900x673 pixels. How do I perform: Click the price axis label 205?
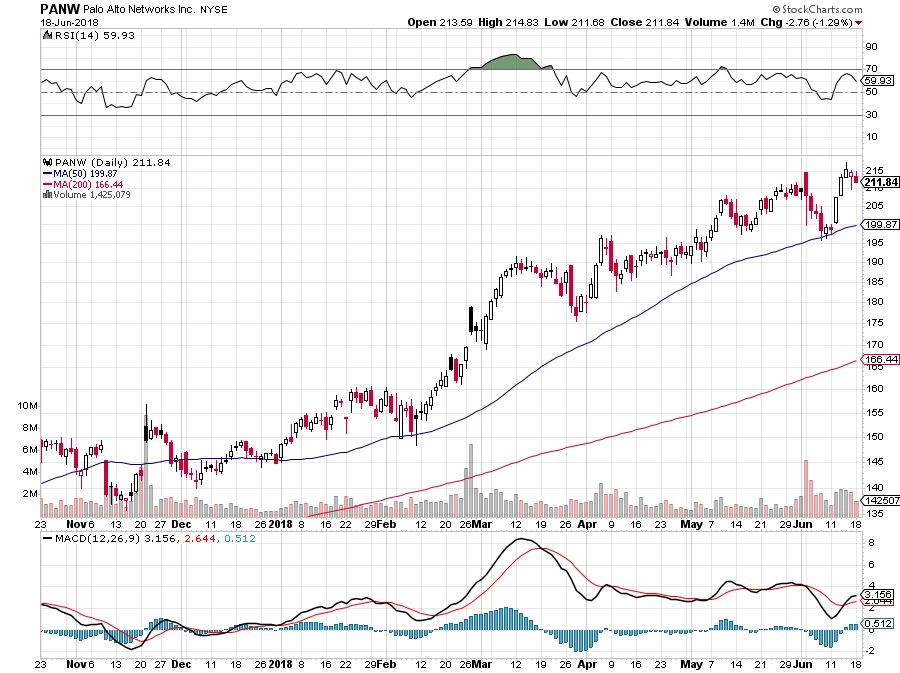pyautogui.click(x=874, y=206)
